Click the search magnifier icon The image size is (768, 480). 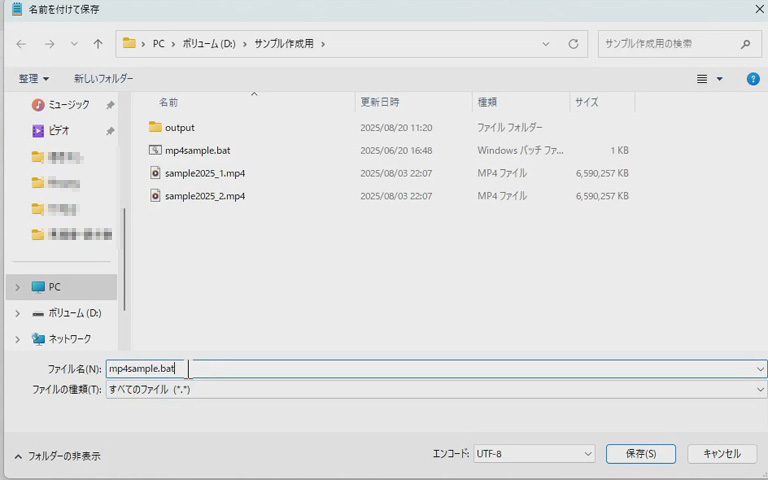(745, 44)
